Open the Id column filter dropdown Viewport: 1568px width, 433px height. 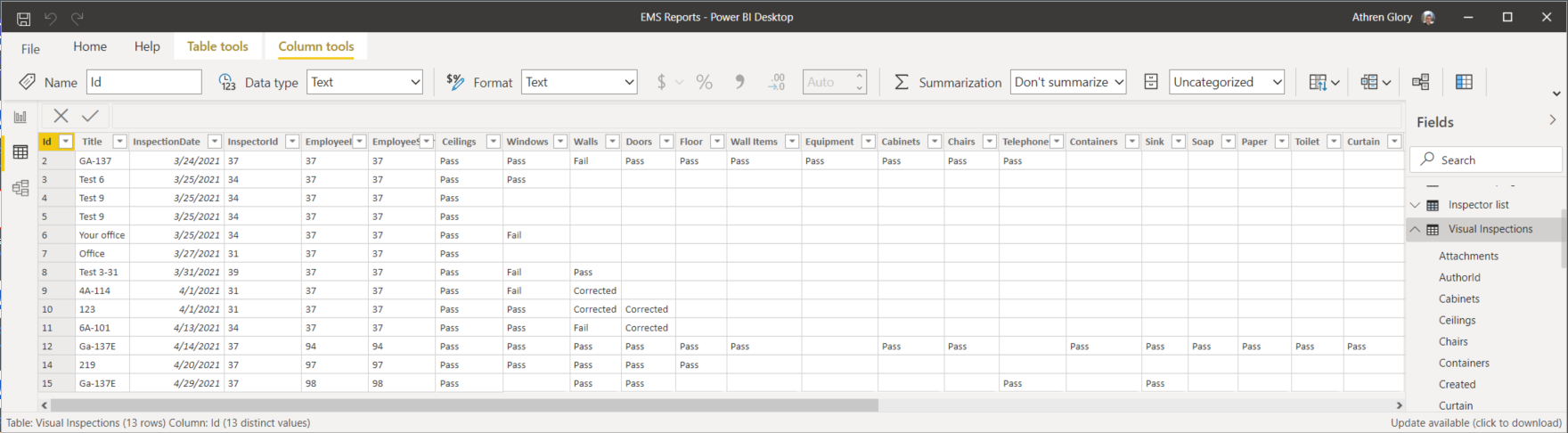66,142
